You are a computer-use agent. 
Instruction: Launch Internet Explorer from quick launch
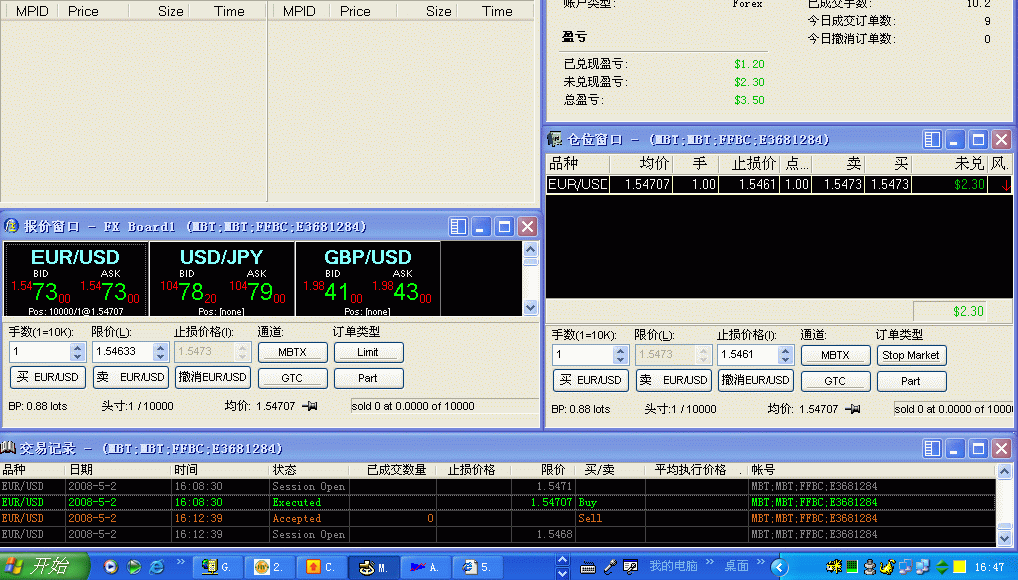point(156,567)
